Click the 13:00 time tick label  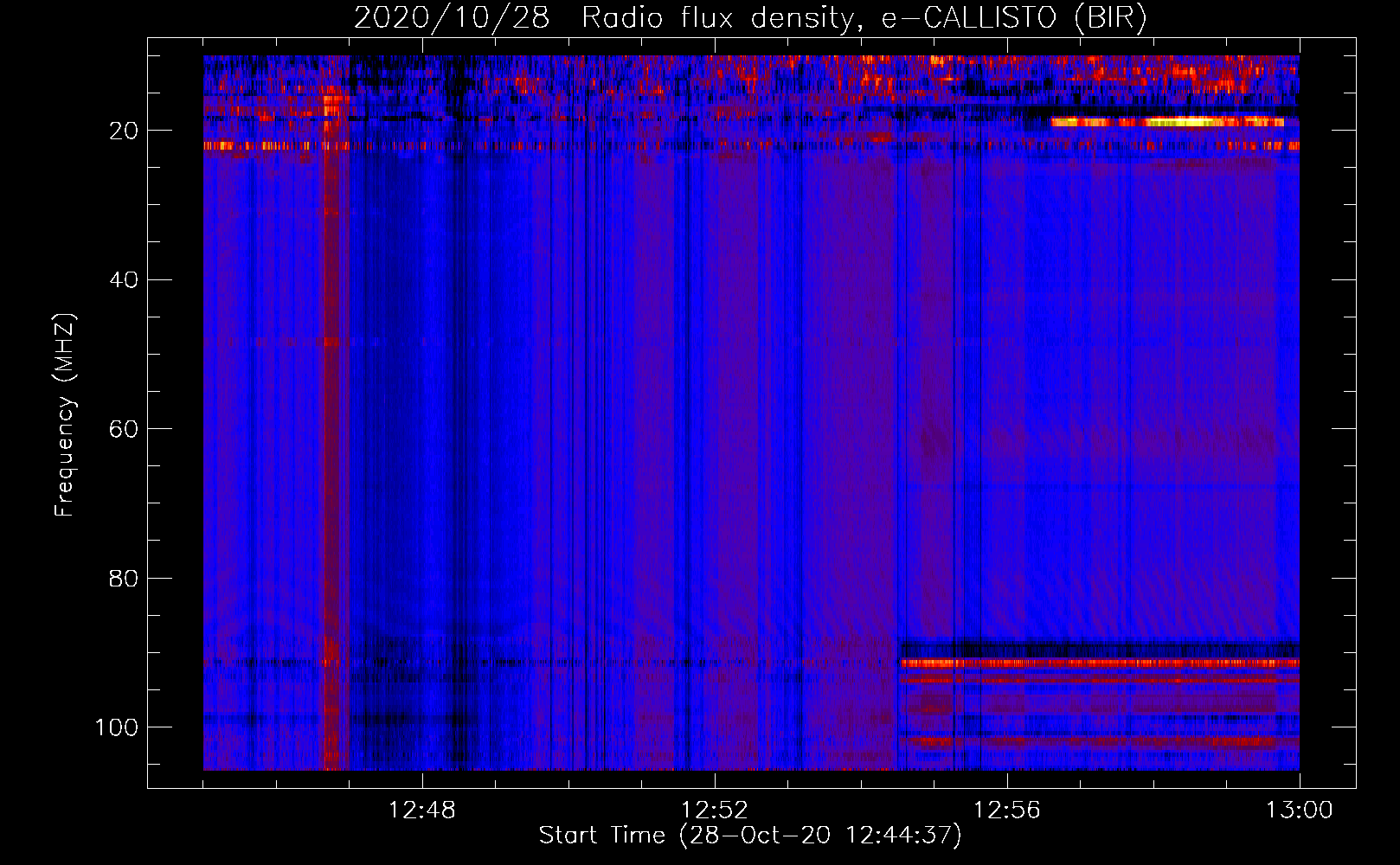(1300, 811)
